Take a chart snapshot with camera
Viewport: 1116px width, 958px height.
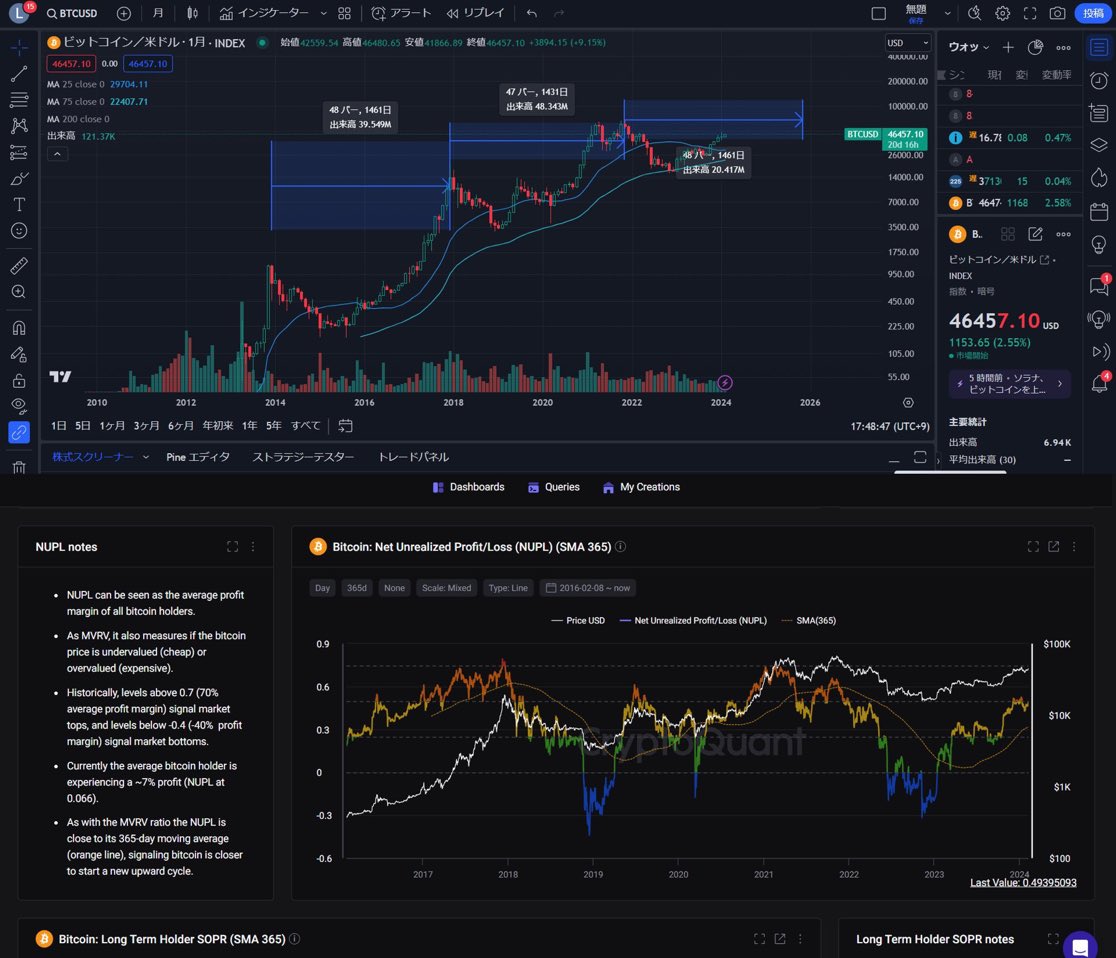click(x=1058, y=14)
